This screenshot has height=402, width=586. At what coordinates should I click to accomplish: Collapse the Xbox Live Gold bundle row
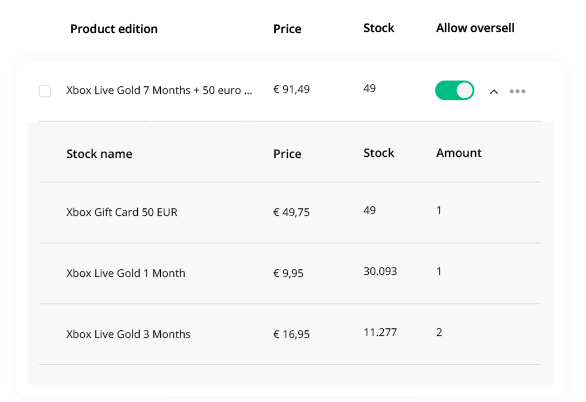(494, 92)
